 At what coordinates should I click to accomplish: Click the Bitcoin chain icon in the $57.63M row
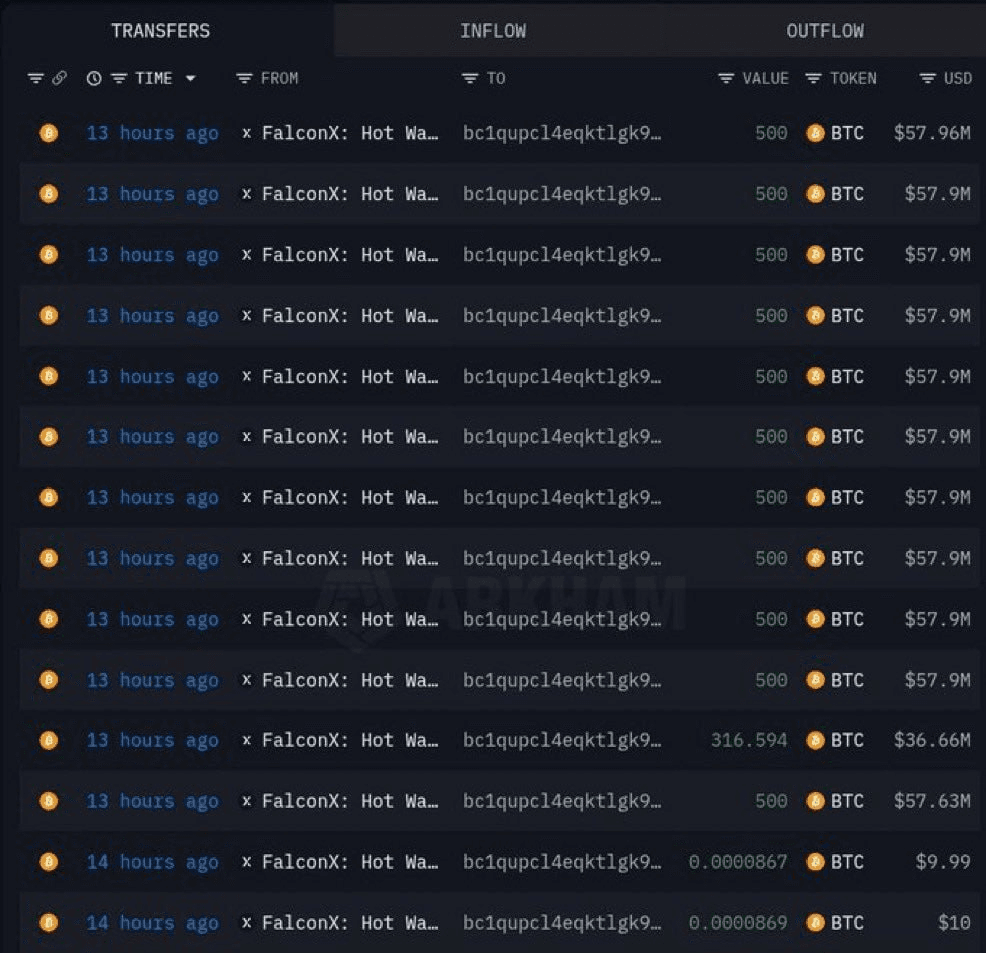coord(49,802)
